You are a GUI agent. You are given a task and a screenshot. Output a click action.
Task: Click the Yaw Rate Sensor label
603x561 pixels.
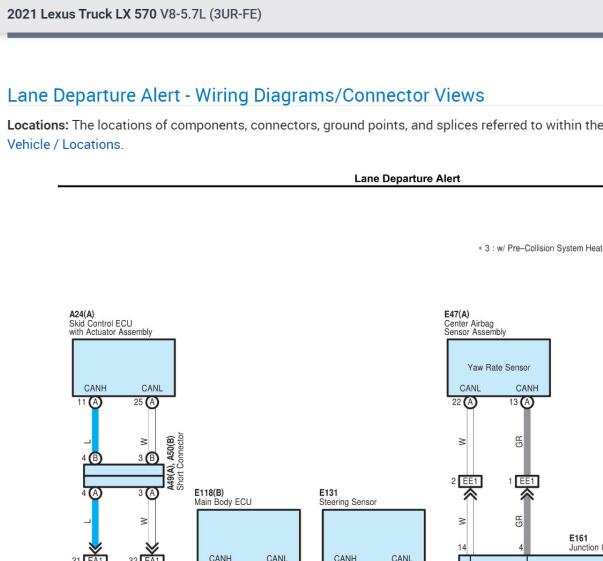498,368
